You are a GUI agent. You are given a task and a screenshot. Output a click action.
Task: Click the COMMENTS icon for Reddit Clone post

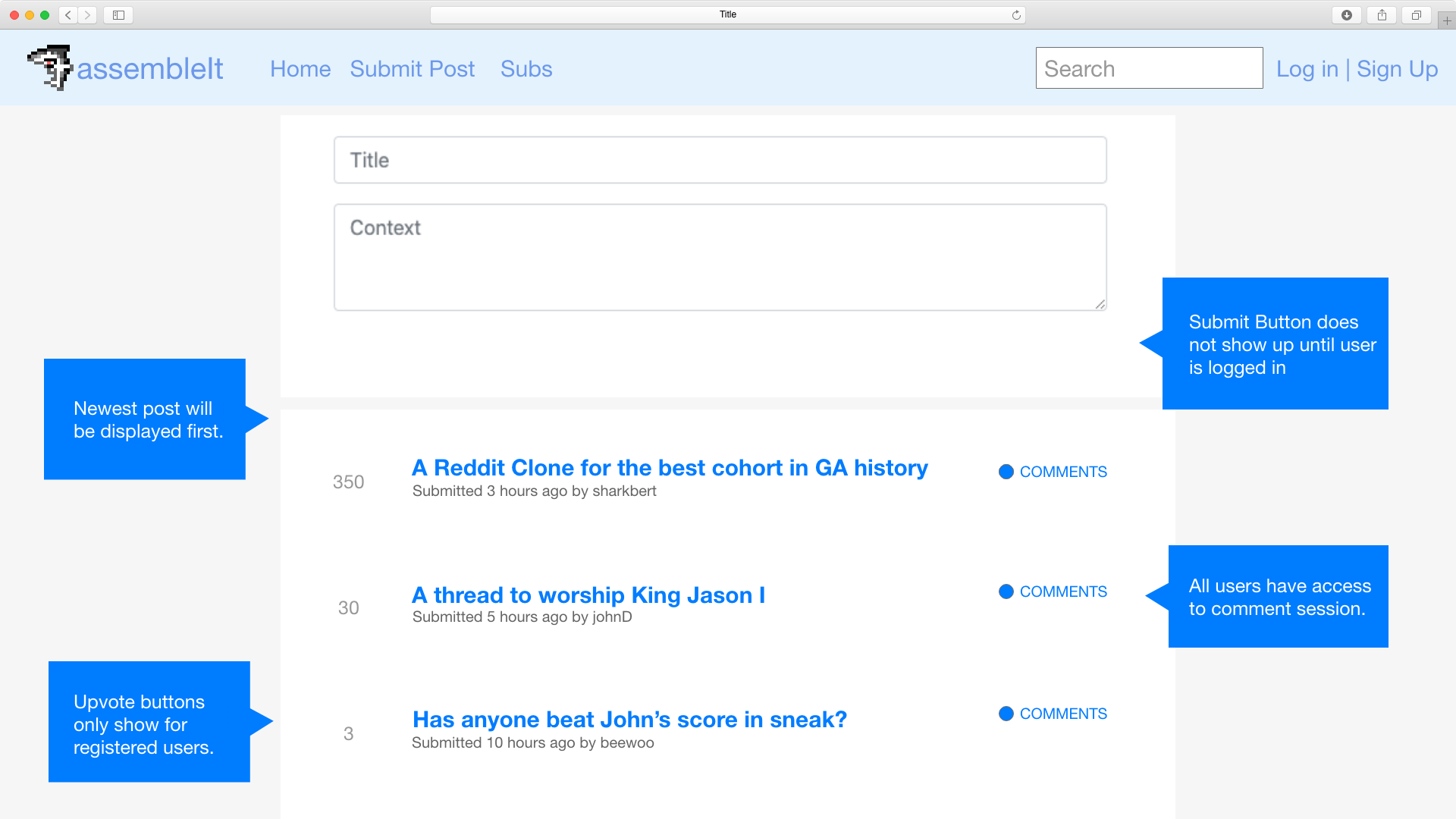(x=1005, y=470)
